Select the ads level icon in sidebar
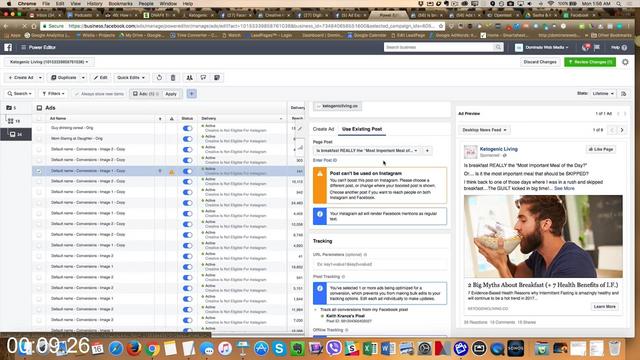Viewport: 640px width, 360px height. (13, 134)
